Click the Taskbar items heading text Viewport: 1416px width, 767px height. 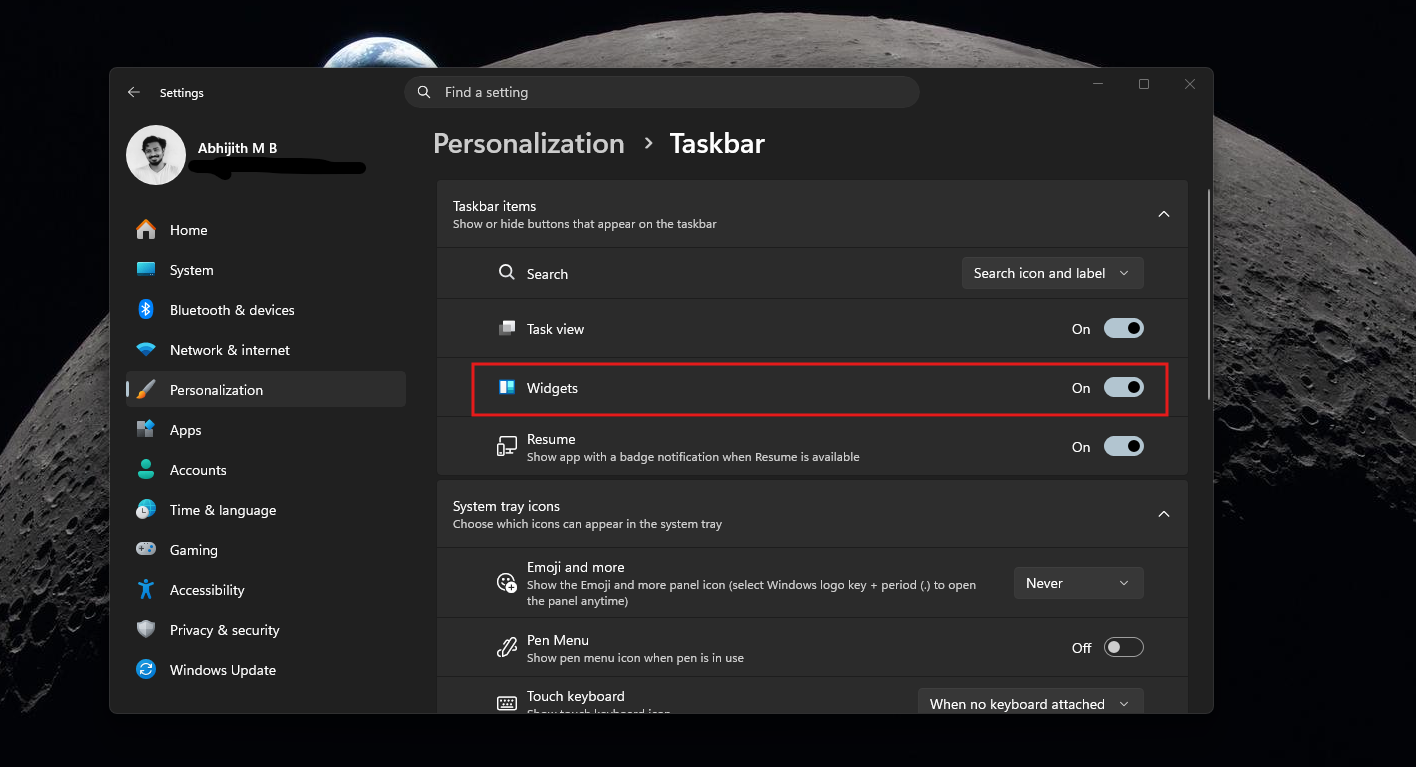point(495,206)
